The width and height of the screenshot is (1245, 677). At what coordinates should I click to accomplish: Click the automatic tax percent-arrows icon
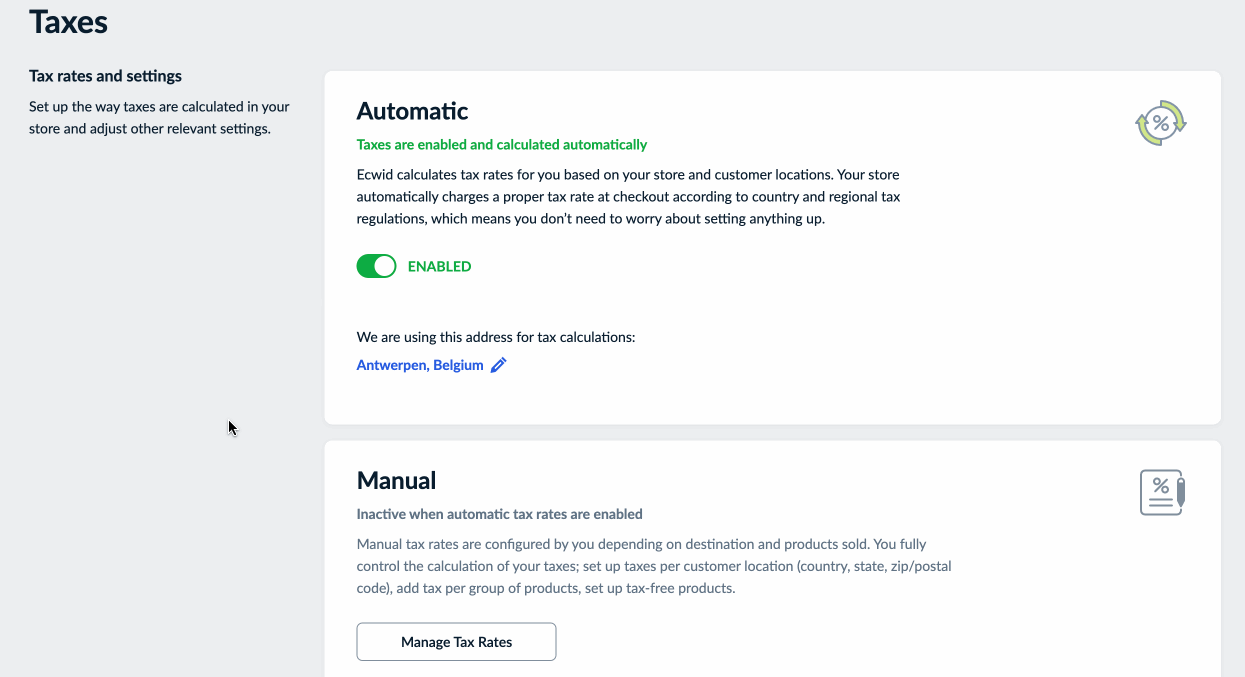1160,123
